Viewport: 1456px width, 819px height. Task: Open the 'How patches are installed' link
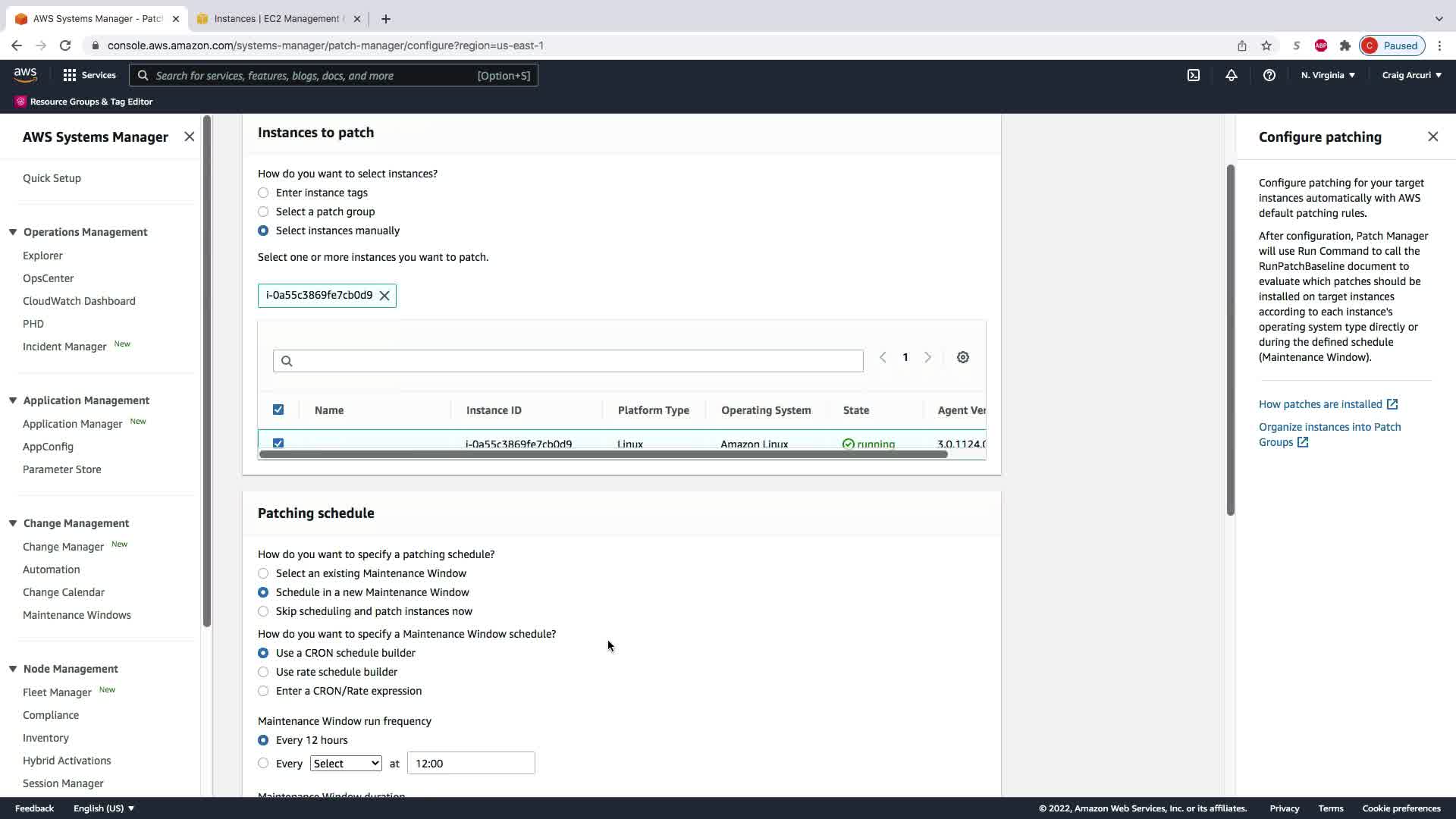[x=1320, y=404]
